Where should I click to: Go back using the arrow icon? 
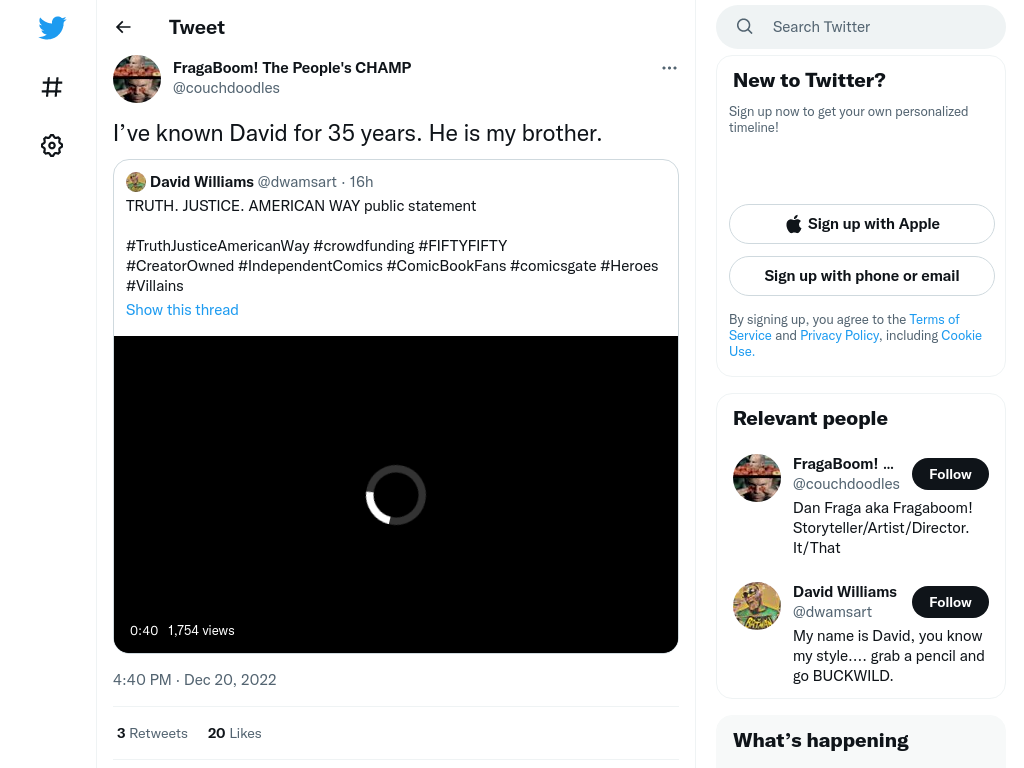coord(123,27)
